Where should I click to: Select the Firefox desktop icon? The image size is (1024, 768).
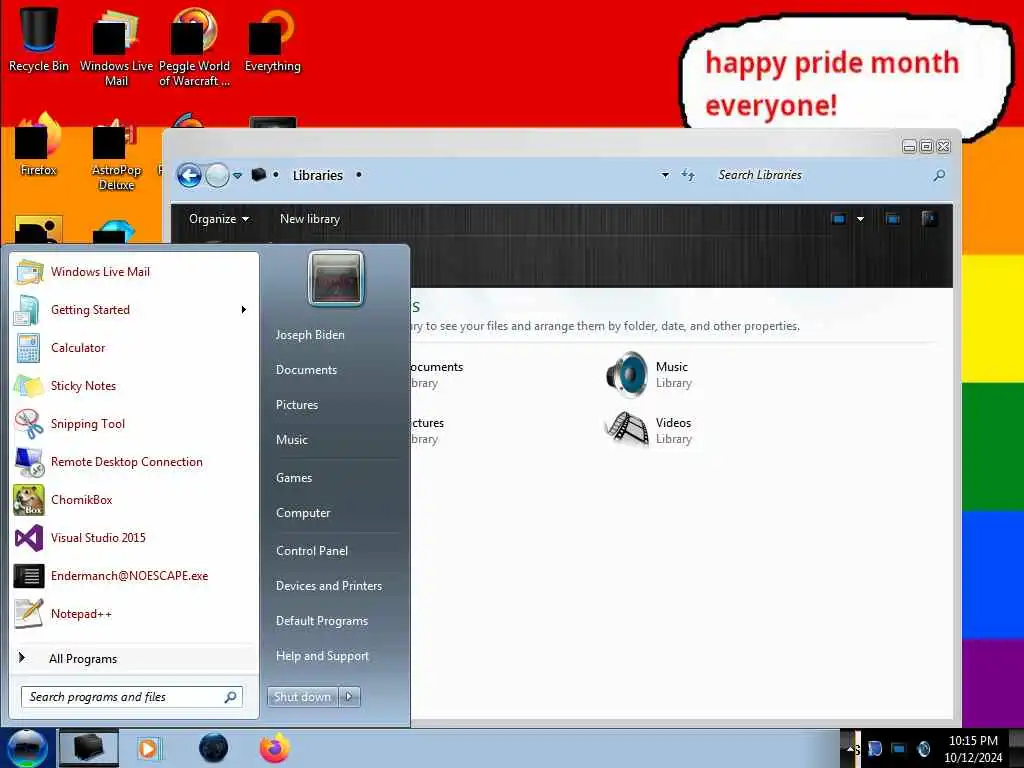39,145
